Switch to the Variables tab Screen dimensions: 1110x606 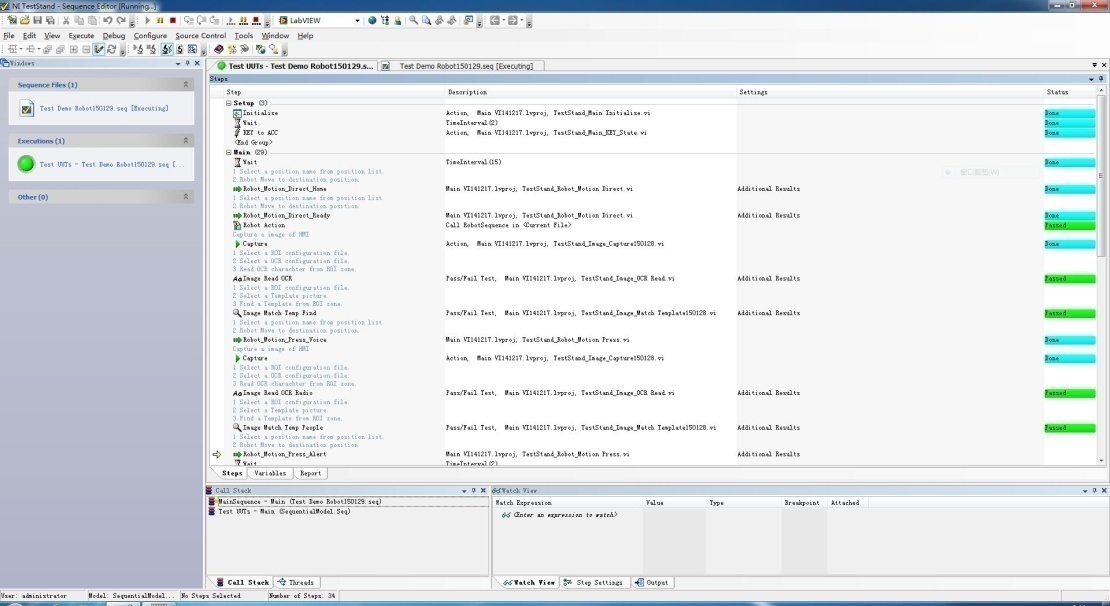[x=270, y=473]
